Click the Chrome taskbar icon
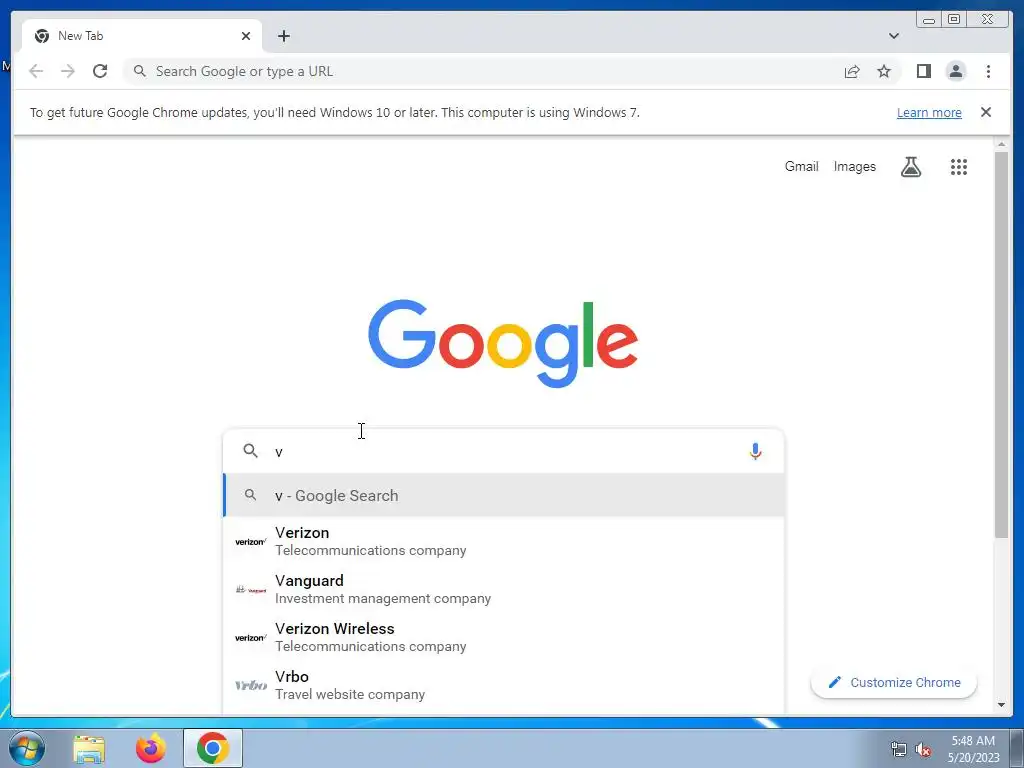The image size is (1024, 768). coord(212,748)
